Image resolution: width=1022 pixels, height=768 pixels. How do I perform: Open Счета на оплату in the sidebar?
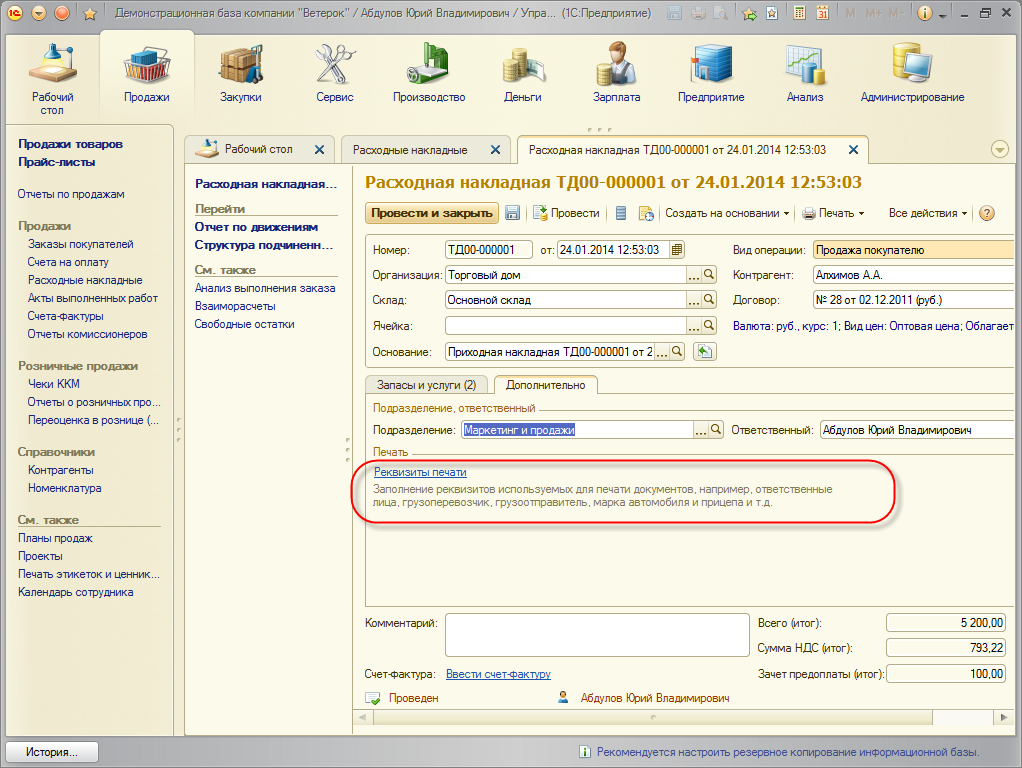(68, 262)
